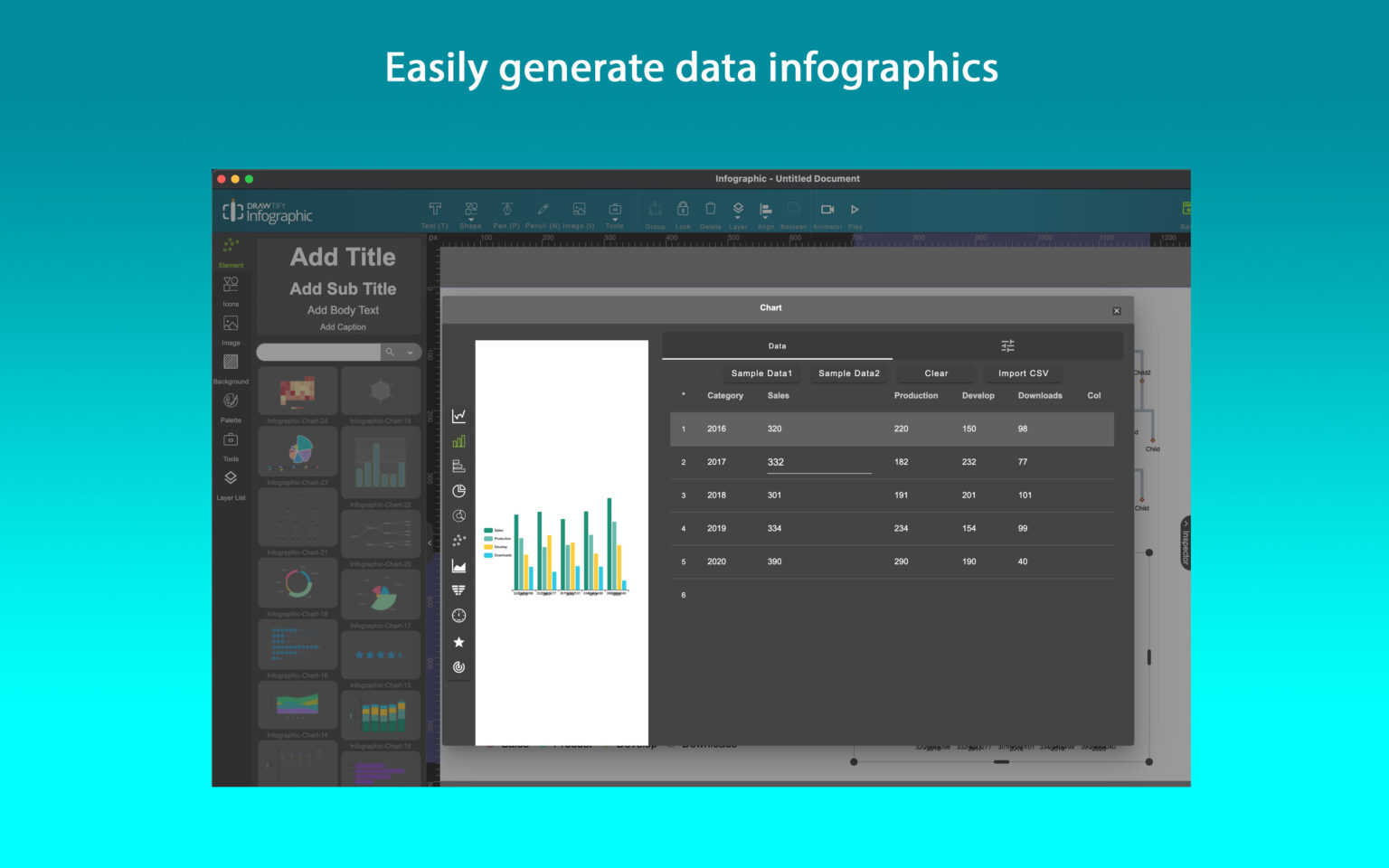Switch to the funnel chart type

pos(458,589)
